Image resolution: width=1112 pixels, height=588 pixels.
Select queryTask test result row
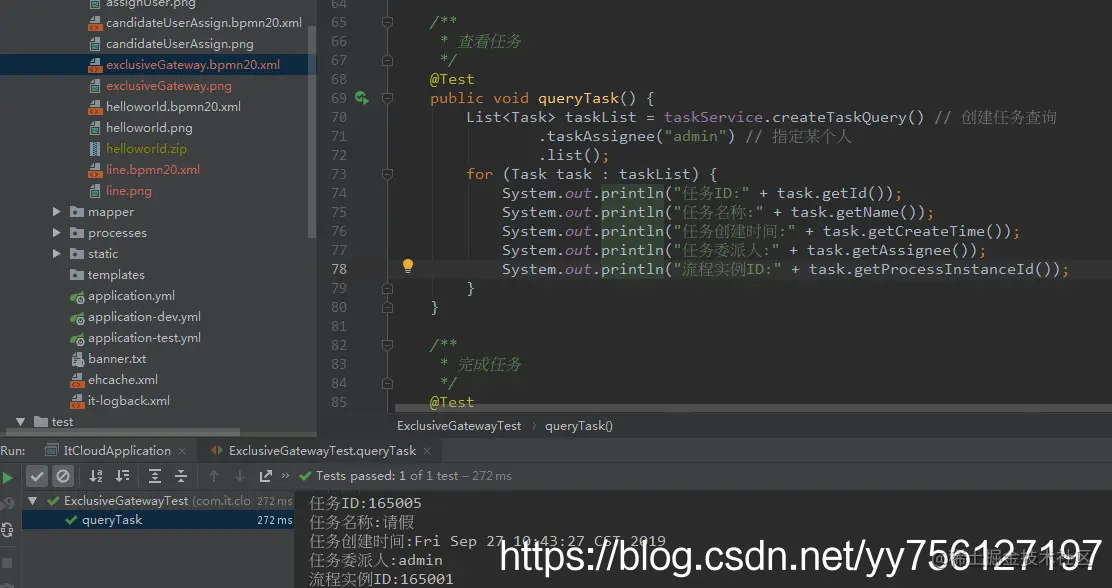tap(157, 520)
